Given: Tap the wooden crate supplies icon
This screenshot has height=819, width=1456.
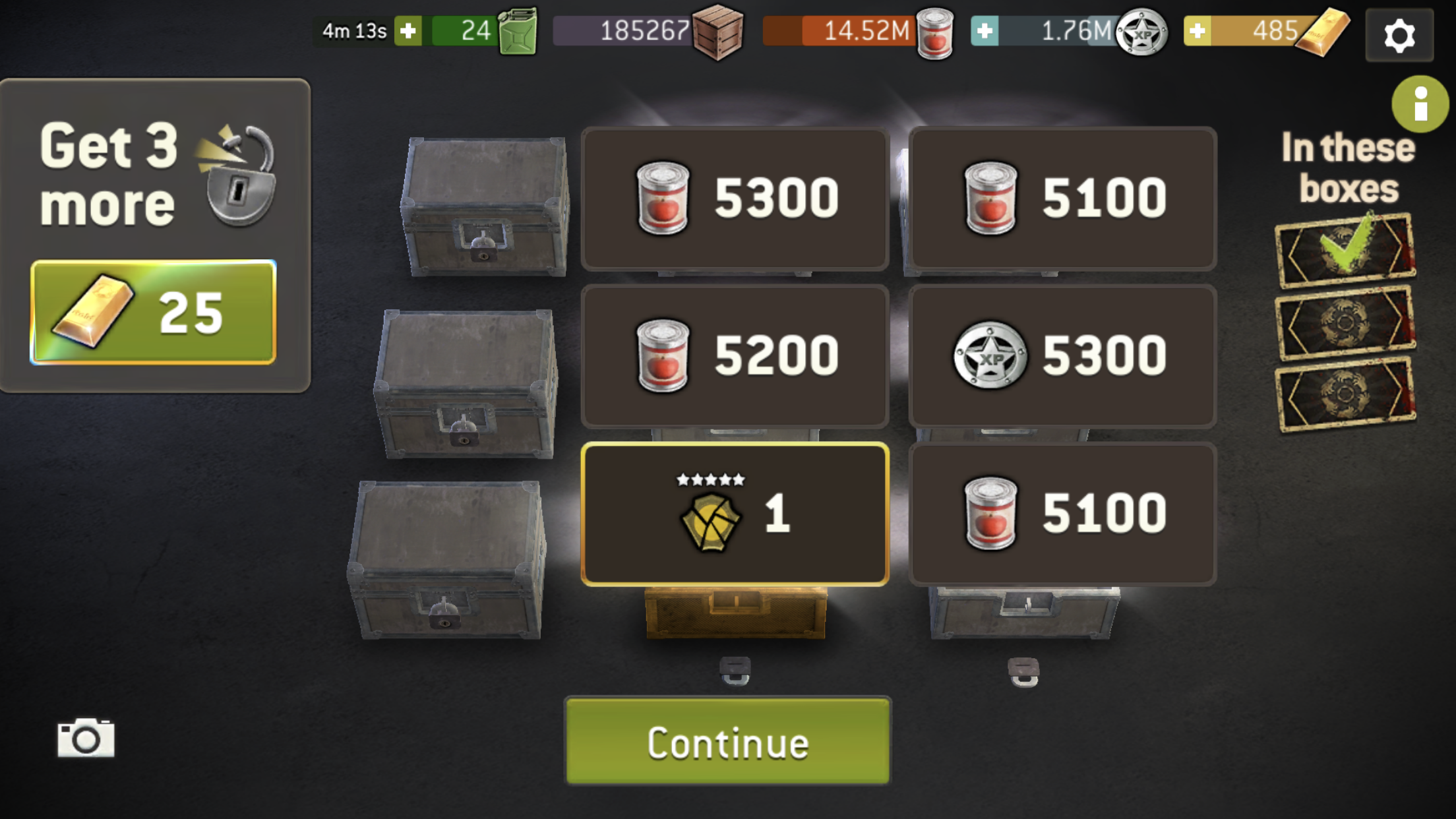Looking at the screenshot, I should click(717, 32).
